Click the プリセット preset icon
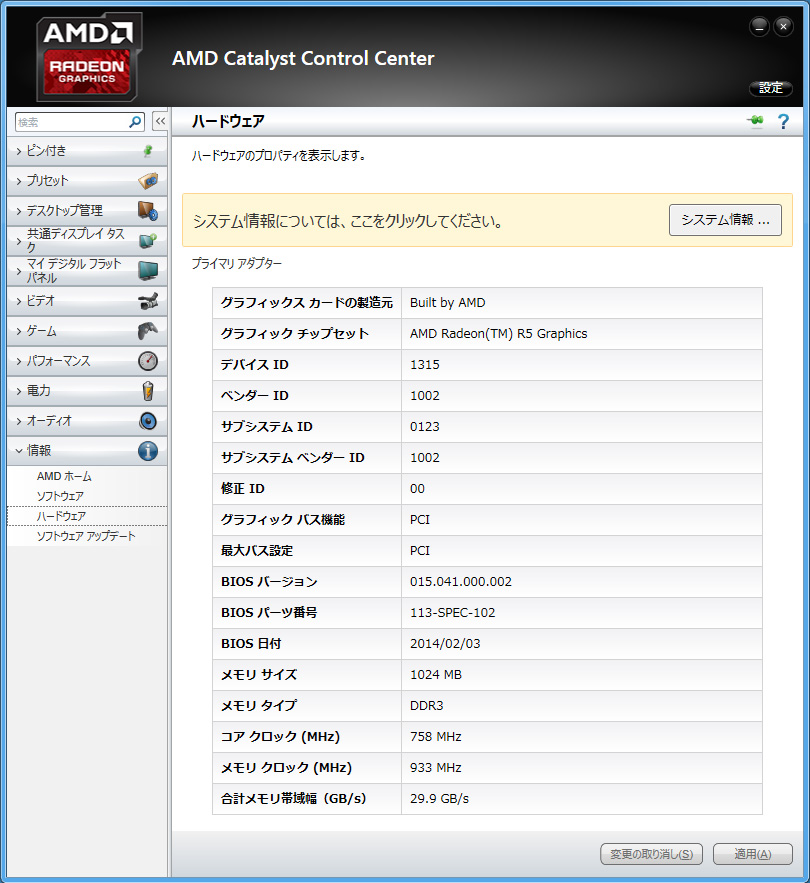 tap(148, 181)
